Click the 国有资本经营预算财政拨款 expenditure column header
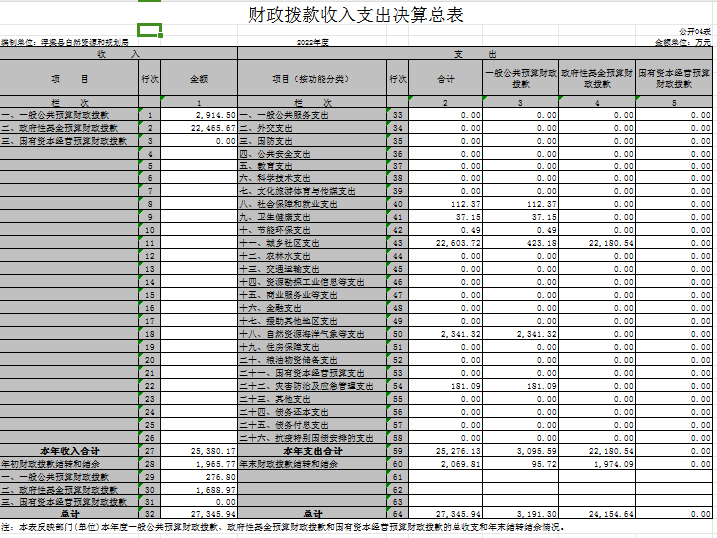Image resolution: width=717 pixels, height=538 pixels. pos(674,79)
